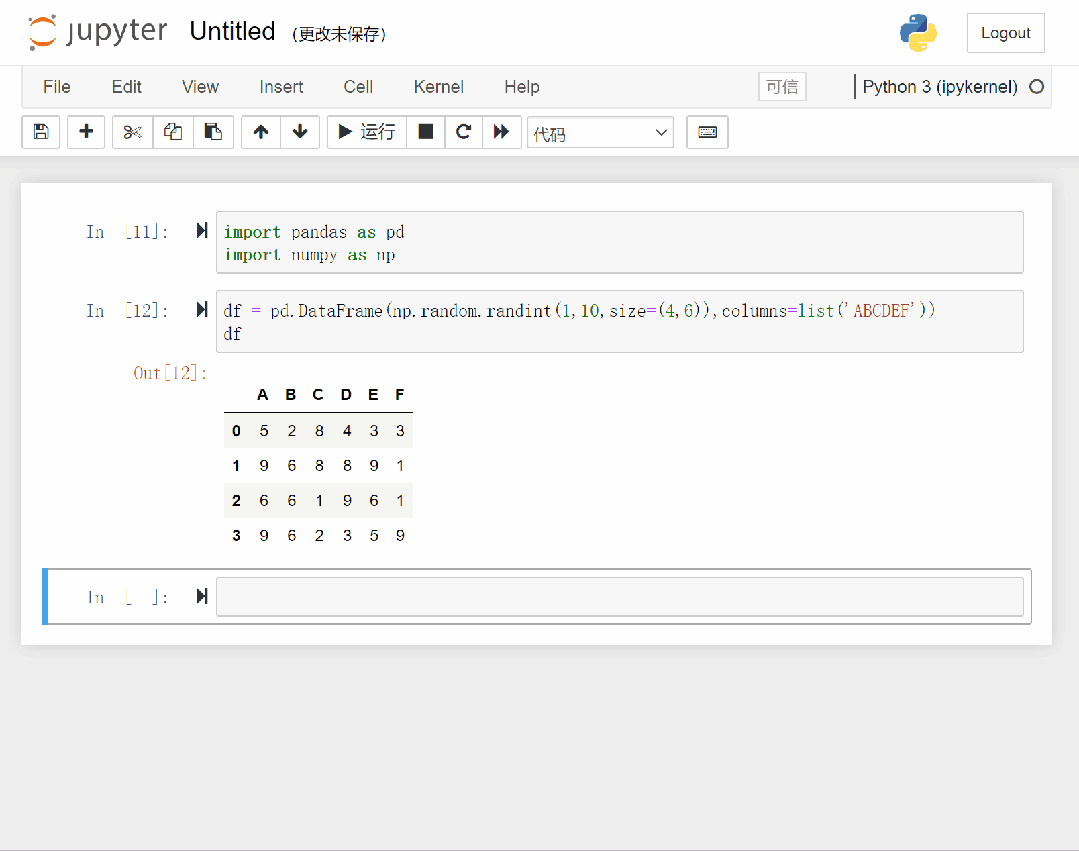Move the selected cell up
The image size is (1079, 851).
[260, 131]
